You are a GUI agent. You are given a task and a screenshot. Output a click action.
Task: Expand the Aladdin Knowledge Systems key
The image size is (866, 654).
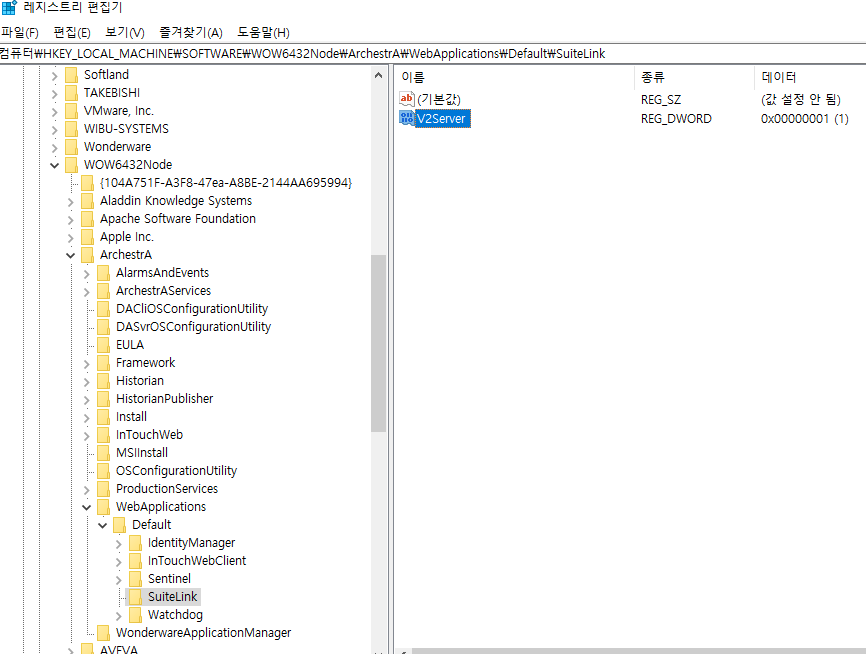(x=70, y=202)
